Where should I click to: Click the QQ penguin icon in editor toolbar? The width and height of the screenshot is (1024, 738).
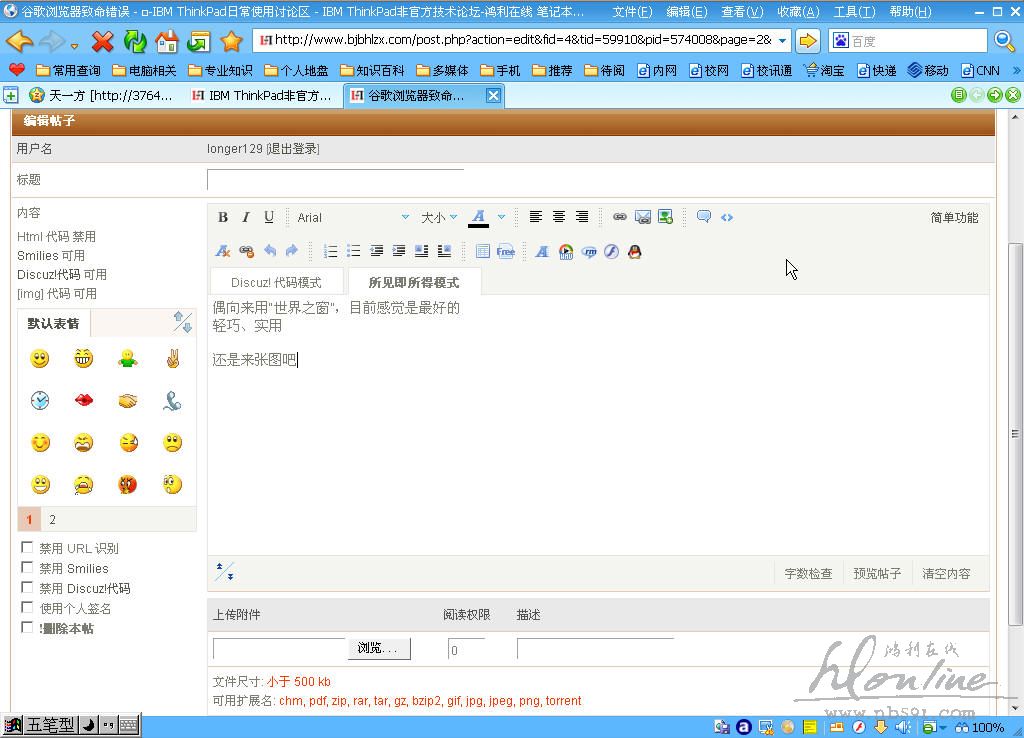point(634,251)
